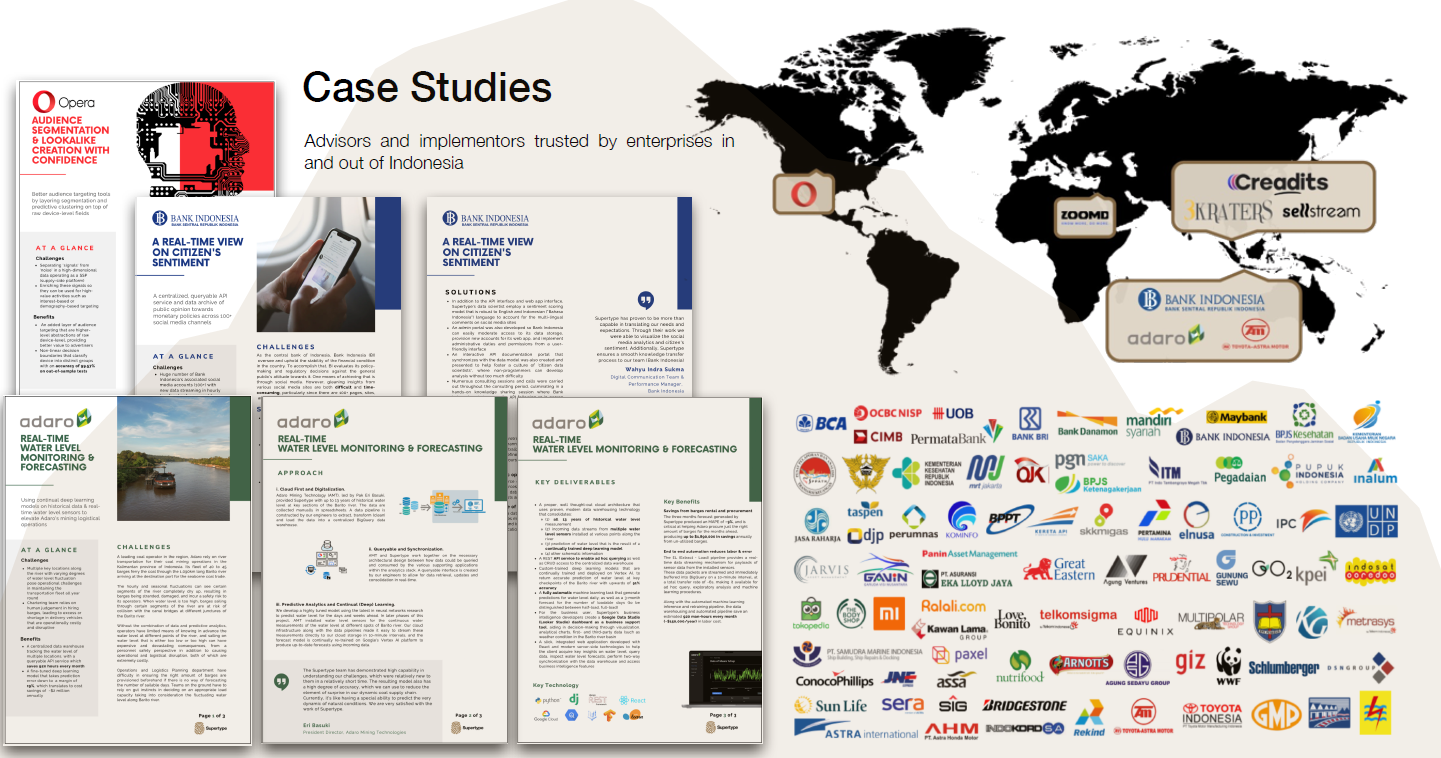Click the BCA bank logo

tap(821, 422)
